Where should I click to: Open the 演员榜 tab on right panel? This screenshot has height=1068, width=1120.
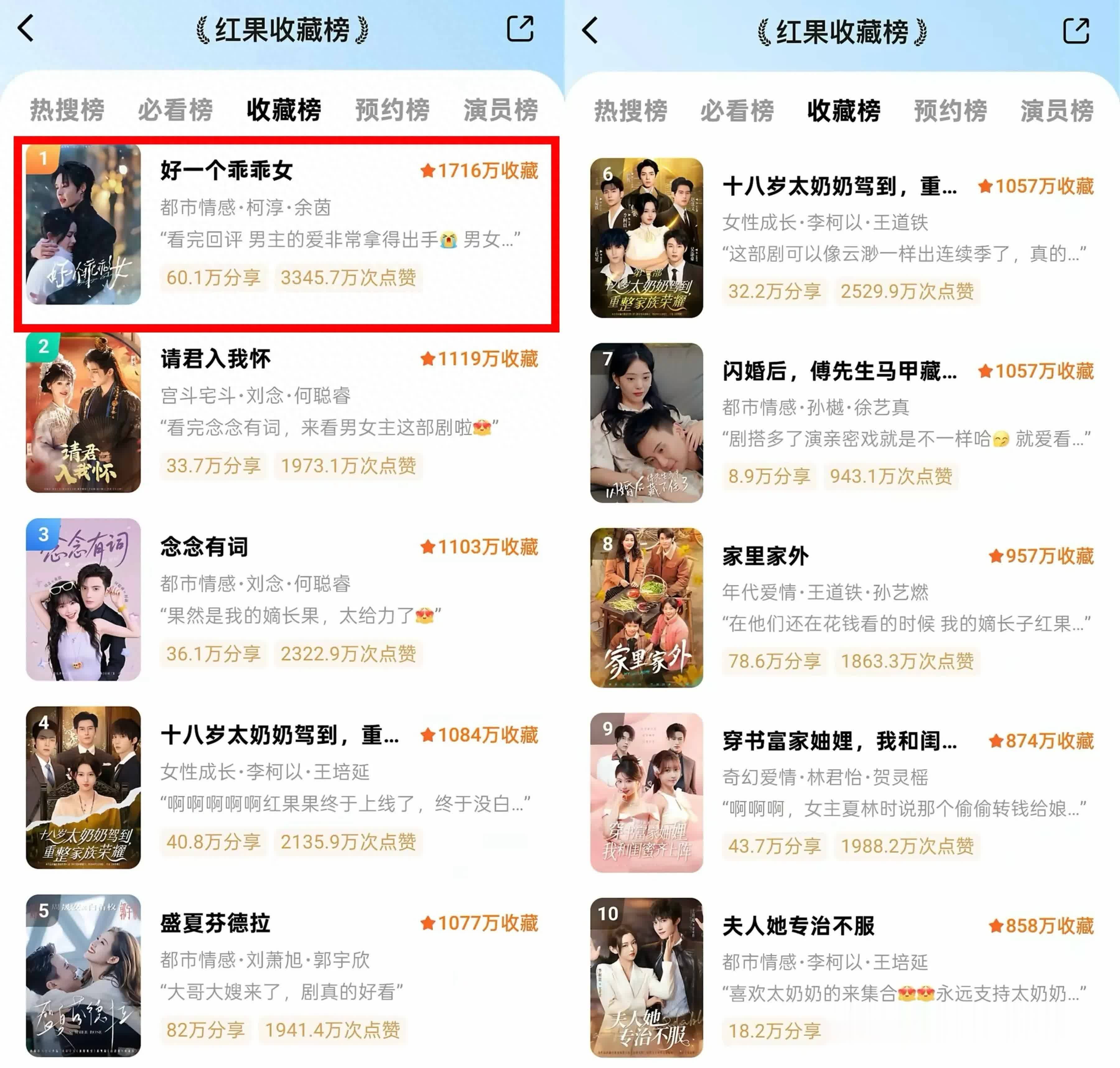click(1057, 110)
